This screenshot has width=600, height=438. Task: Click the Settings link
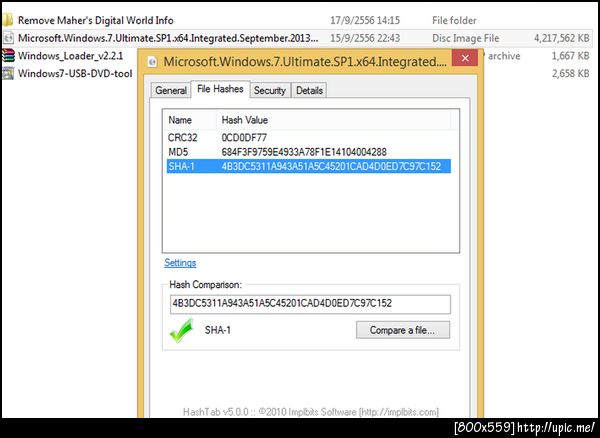(180, 263)
